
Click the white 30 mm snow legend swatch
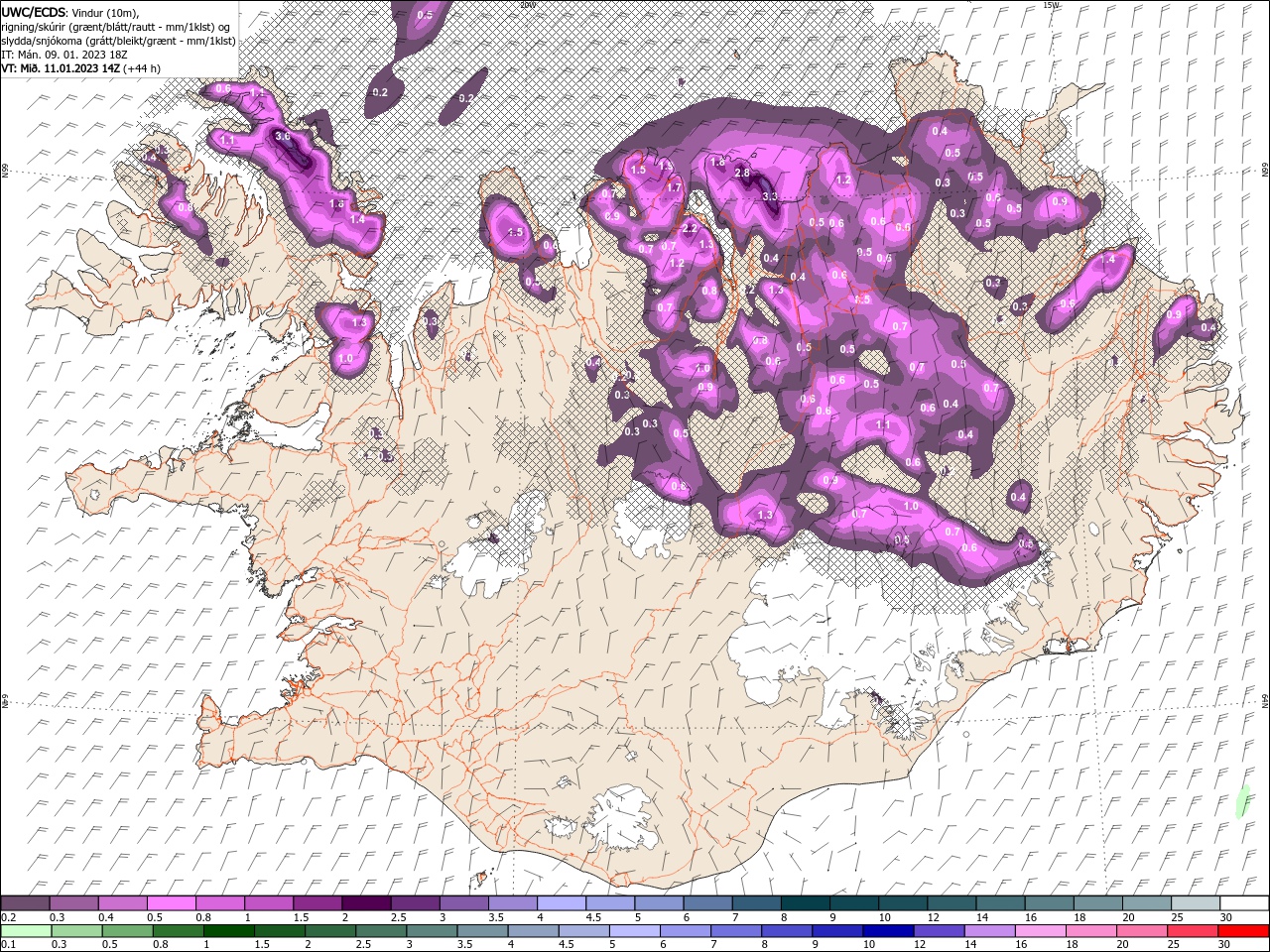1244,902
